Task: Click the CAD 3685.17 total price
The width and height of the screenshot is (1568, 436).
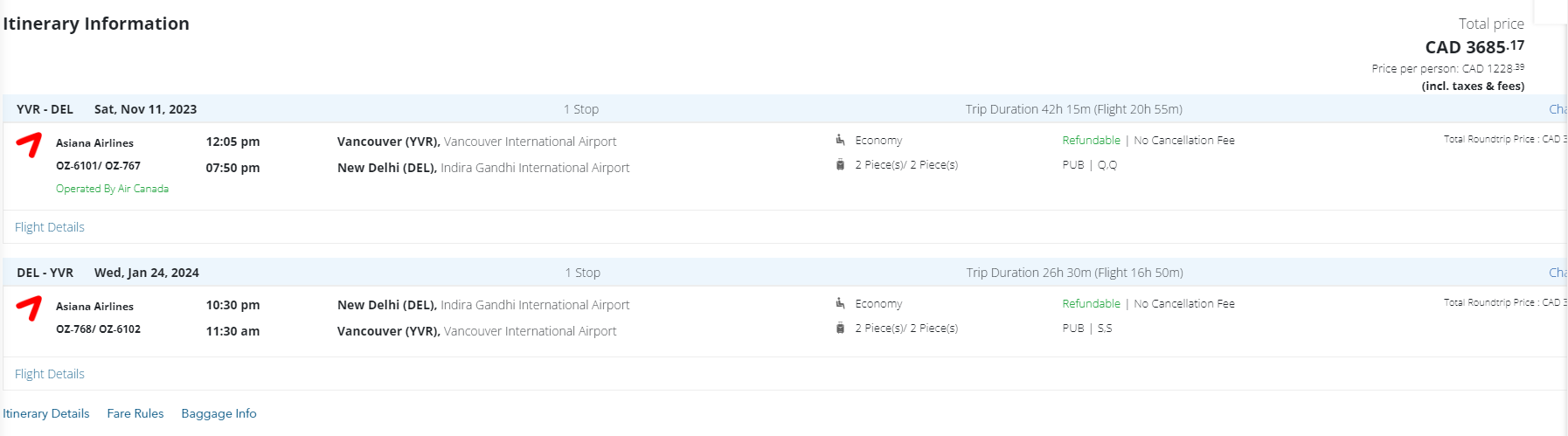Action: [1474, 47]
